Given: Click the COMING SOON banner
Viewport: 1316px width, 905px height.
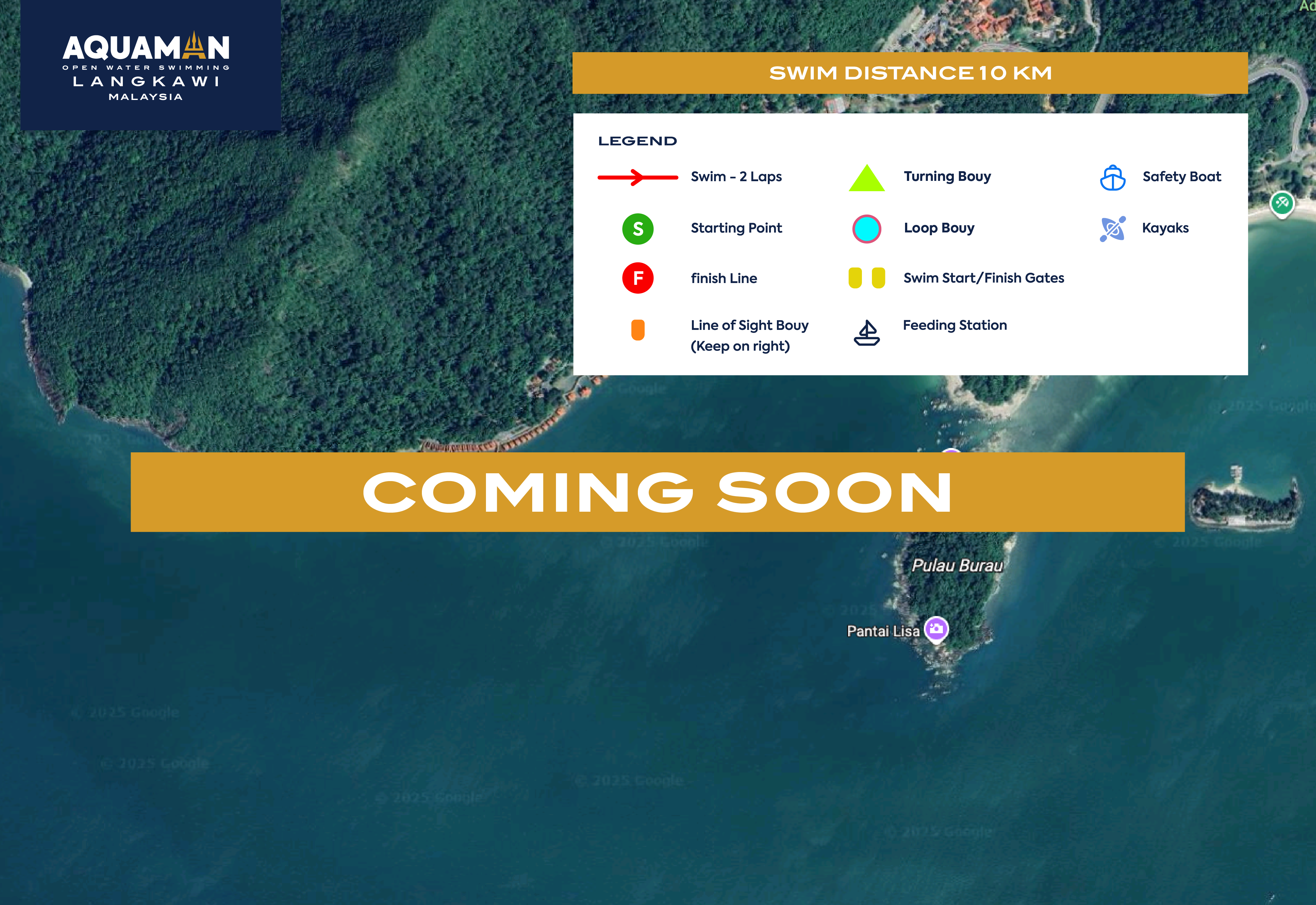Looking at the screenshot, I should tap(657, 492).
